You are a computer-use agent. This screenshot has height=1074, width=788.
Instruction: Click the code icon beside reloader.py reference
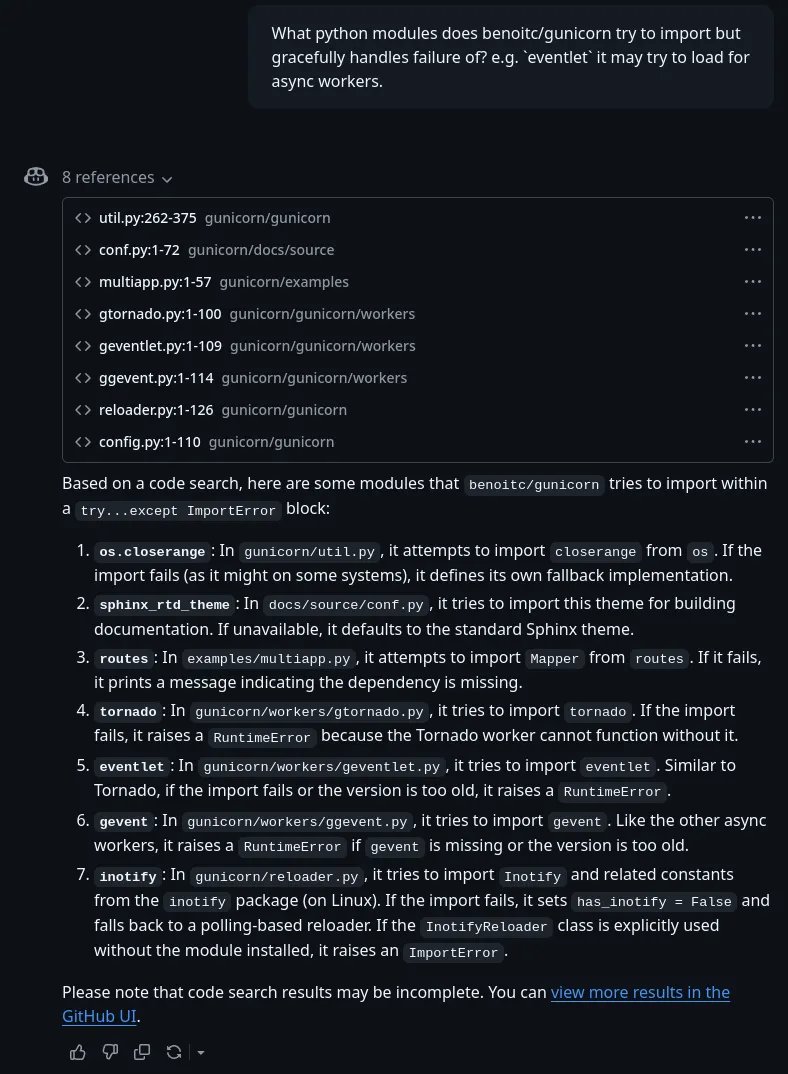(x=83, y=409)
